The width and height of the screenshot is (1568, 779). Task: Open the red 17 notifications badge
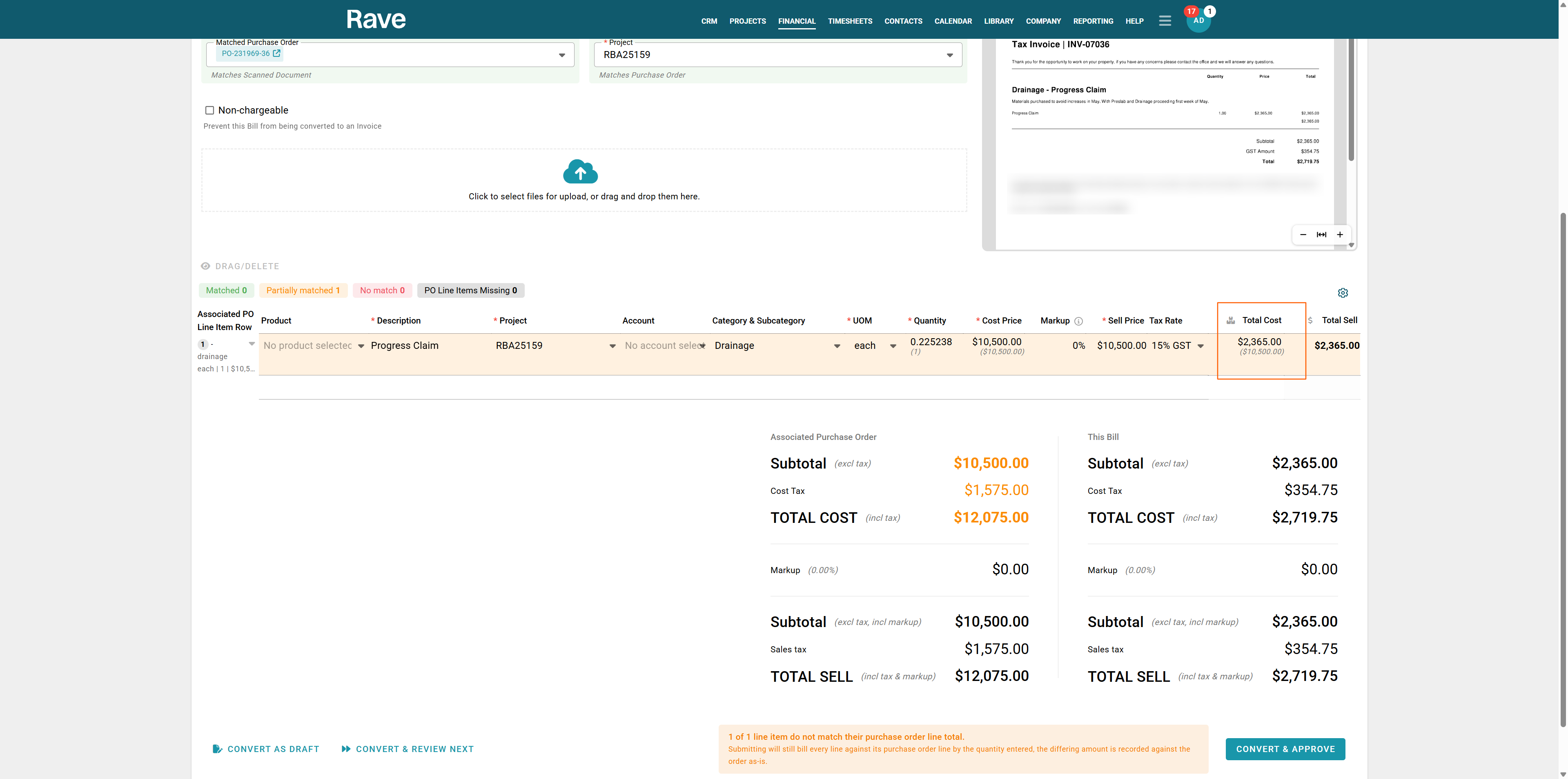tap(1191, 11)
